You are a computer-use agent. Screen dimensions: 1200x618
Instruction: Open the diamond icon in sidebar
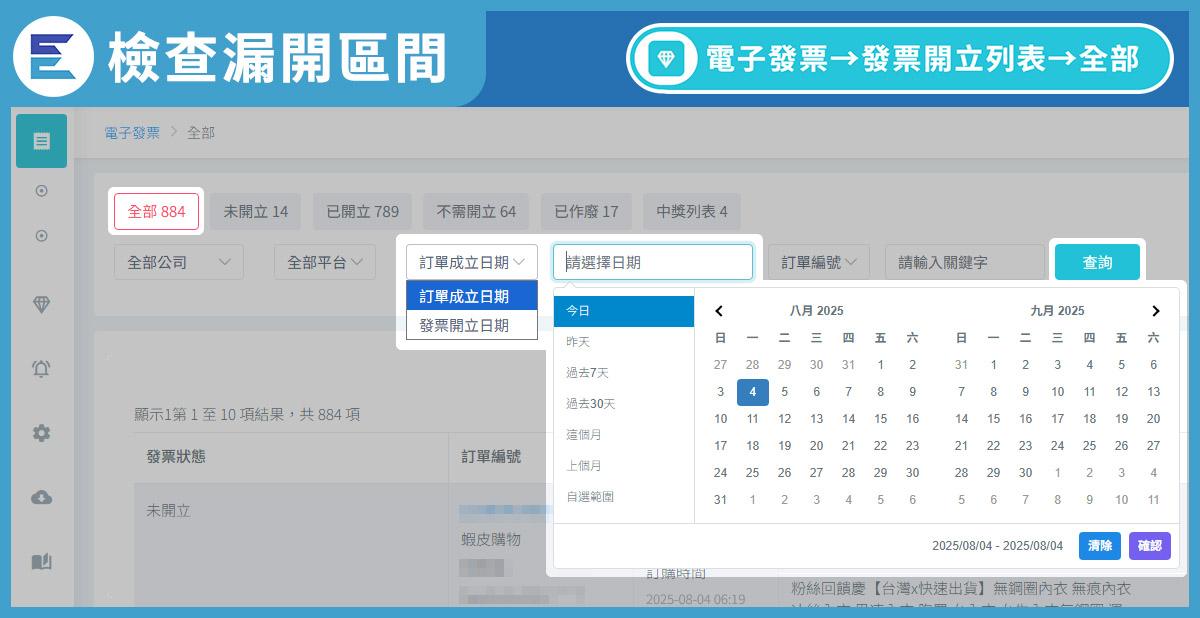pos(41,305)
